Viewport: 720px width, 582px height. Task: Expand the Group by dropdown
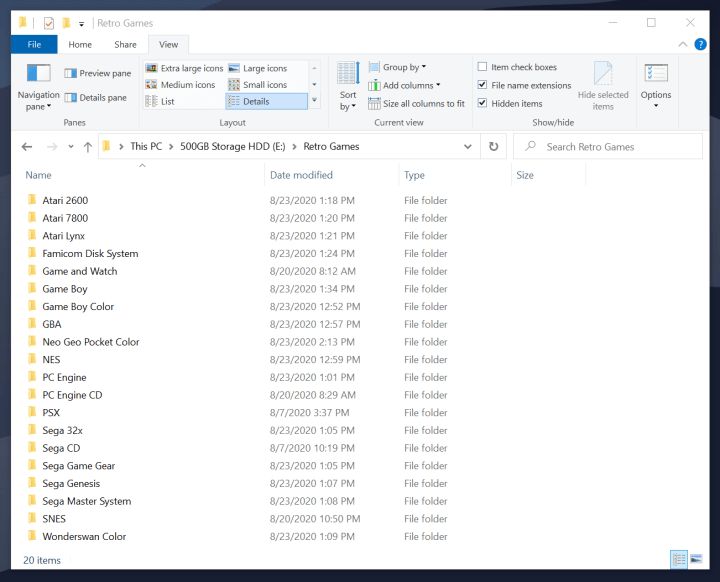click(403, 67)
